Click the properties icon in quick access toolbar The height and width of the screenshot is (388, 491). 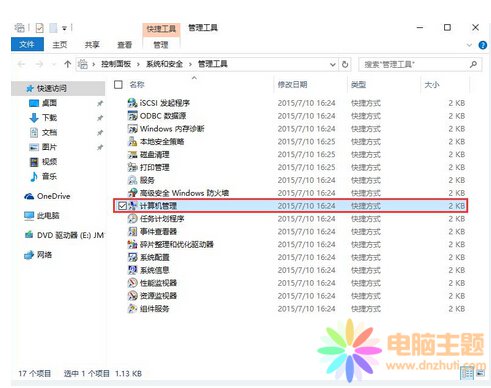click(39, 28)
